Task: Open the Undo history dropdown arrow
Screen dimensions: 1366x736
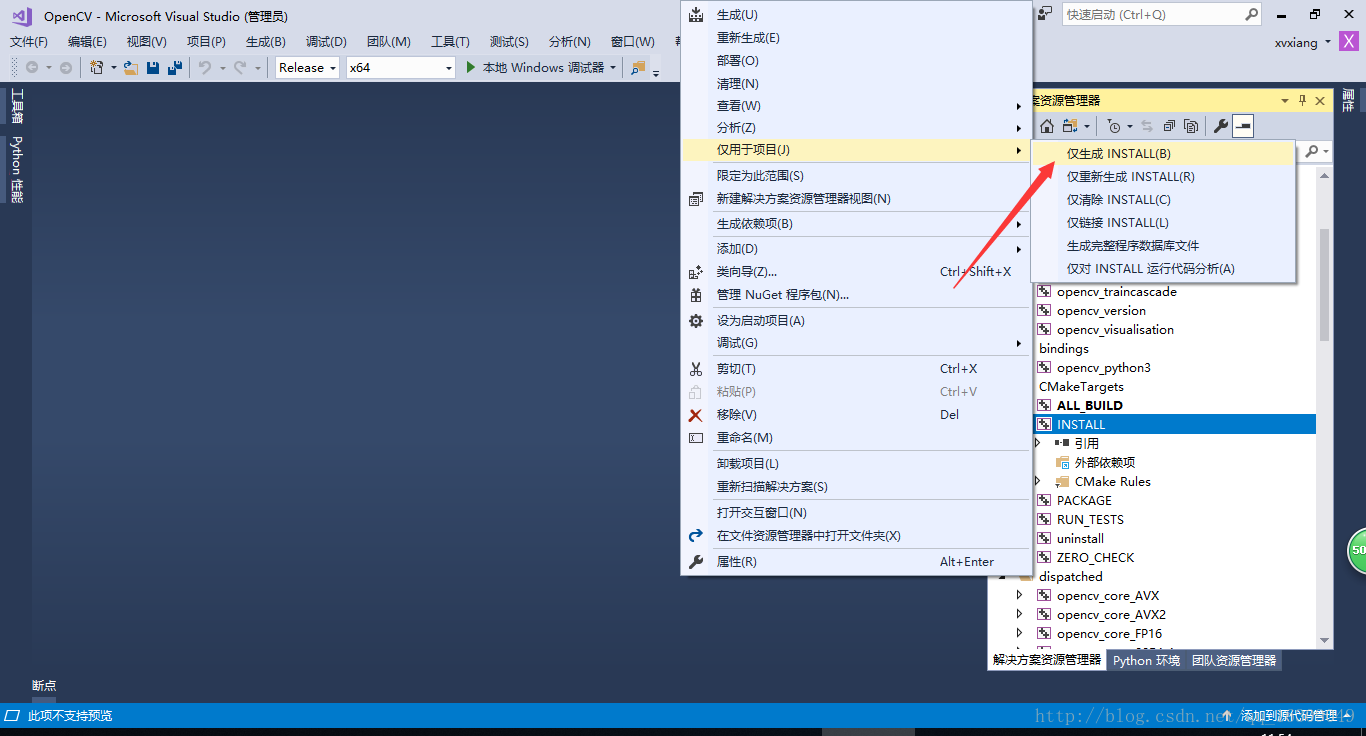Action: 221,68
